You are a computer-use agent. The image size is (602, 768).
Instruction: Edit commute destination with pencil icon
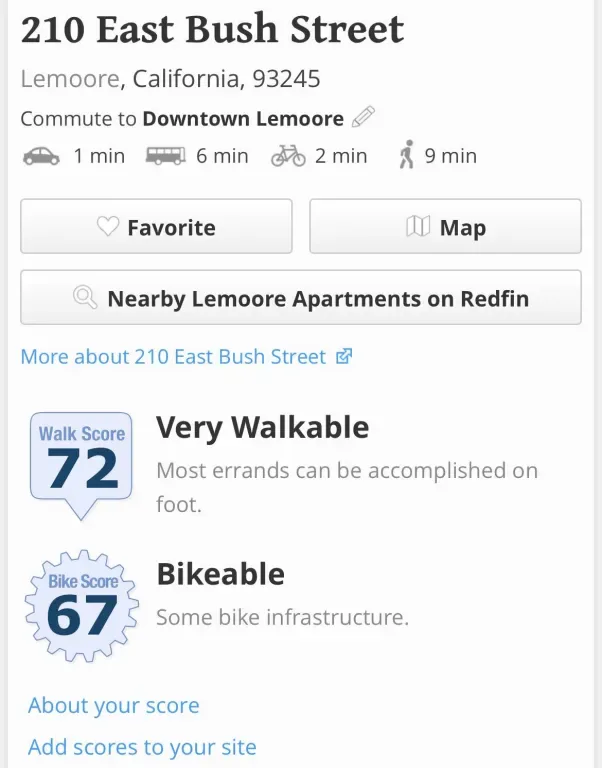(363, 118)
